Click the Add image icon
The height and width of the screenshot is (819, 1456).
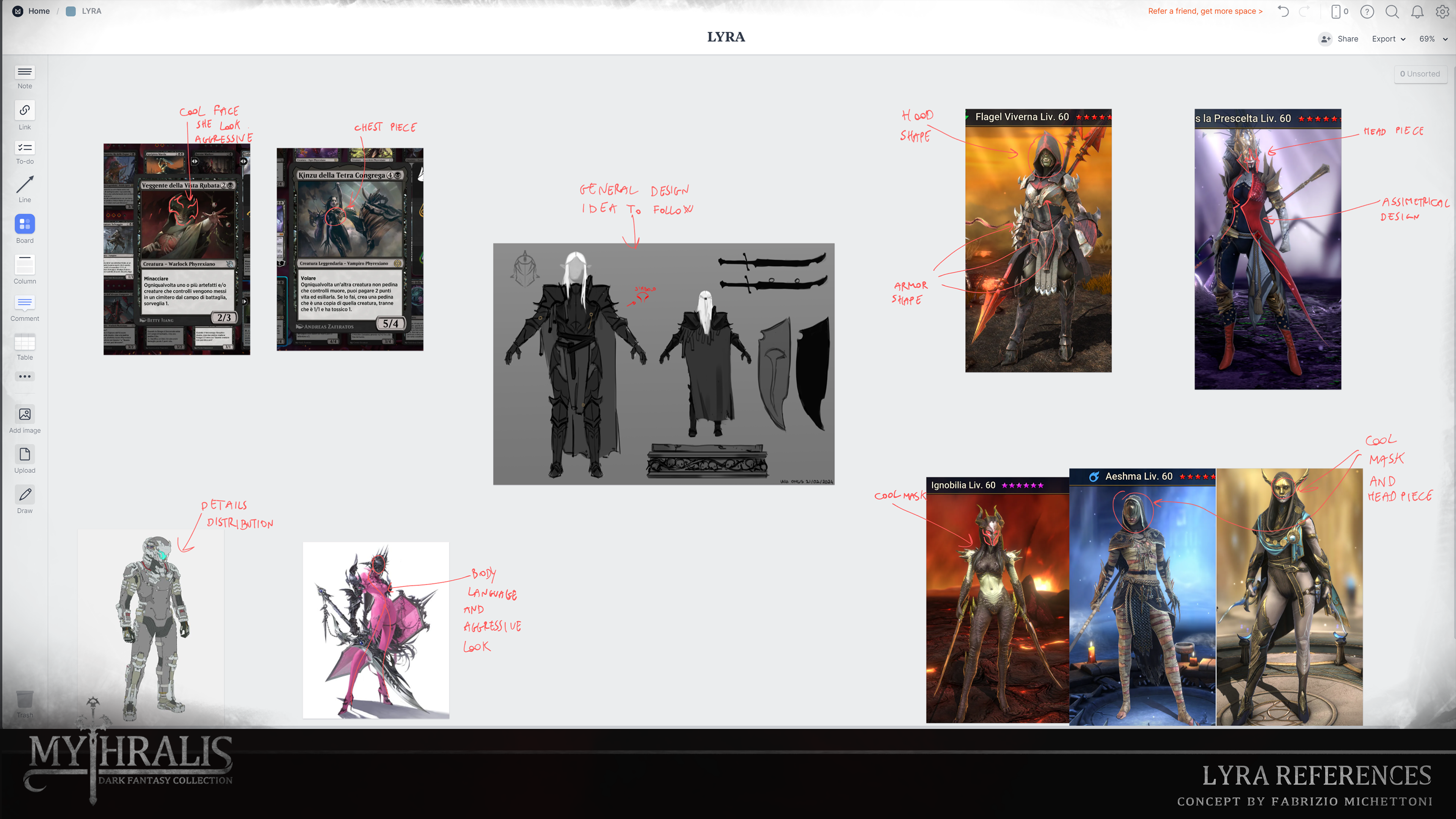24,414
